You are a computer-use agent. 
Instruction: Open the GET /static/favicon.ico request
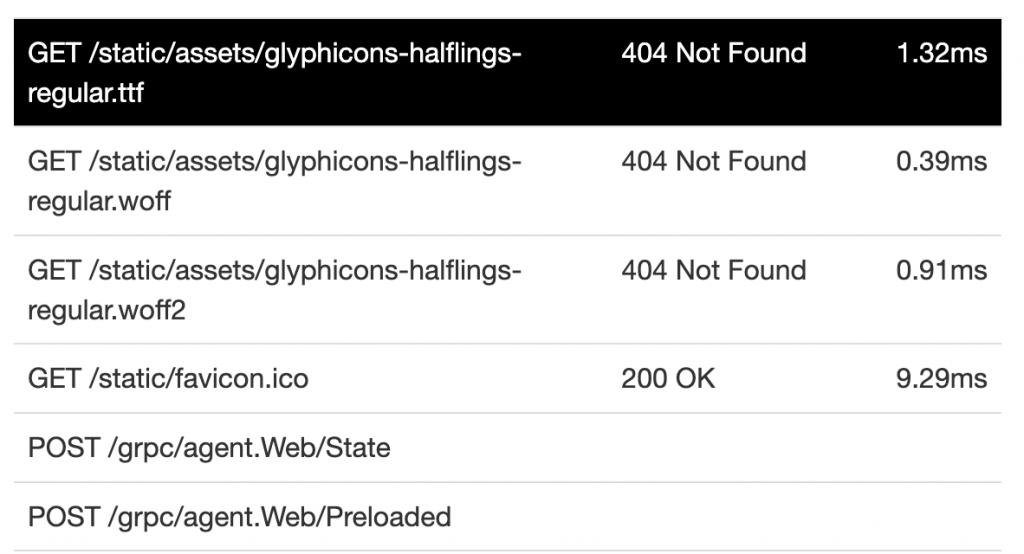click(x=507, y=378)
